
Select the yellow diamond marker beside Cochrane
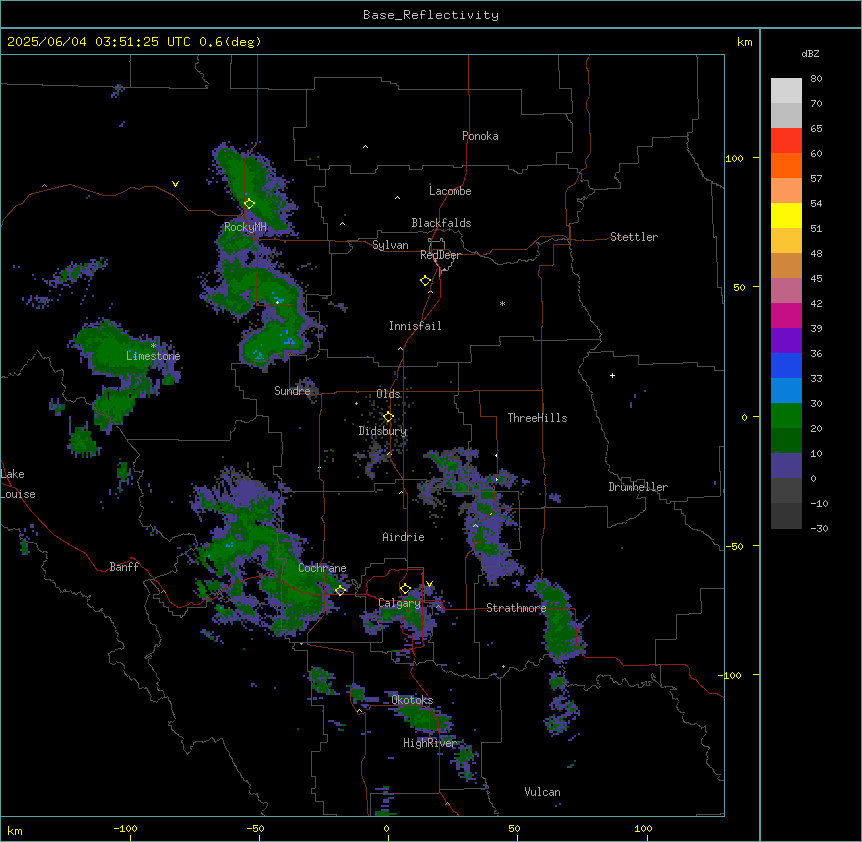340,590
